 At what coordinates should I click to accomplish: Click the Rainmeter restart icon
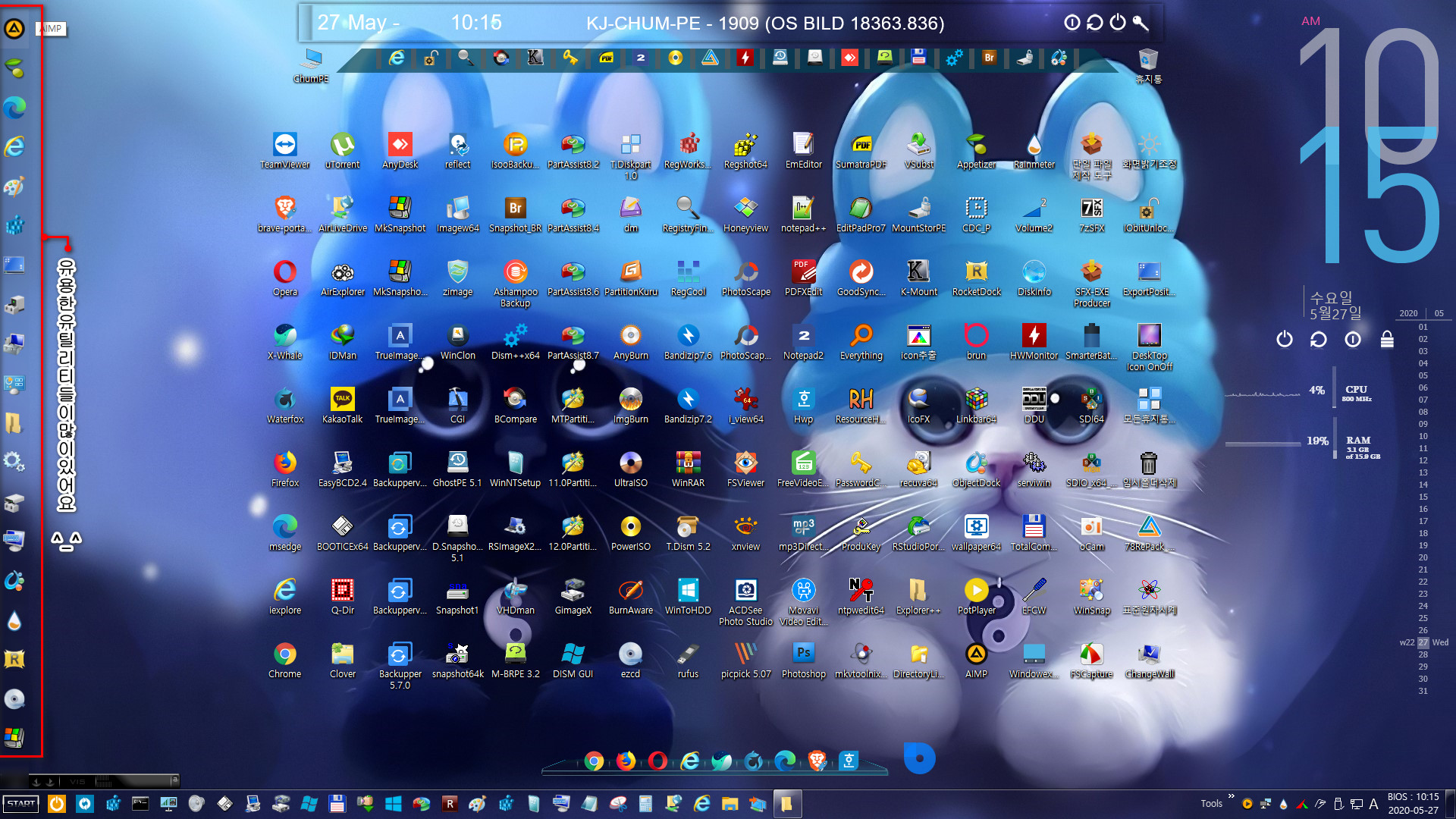tap(1319, 339)
